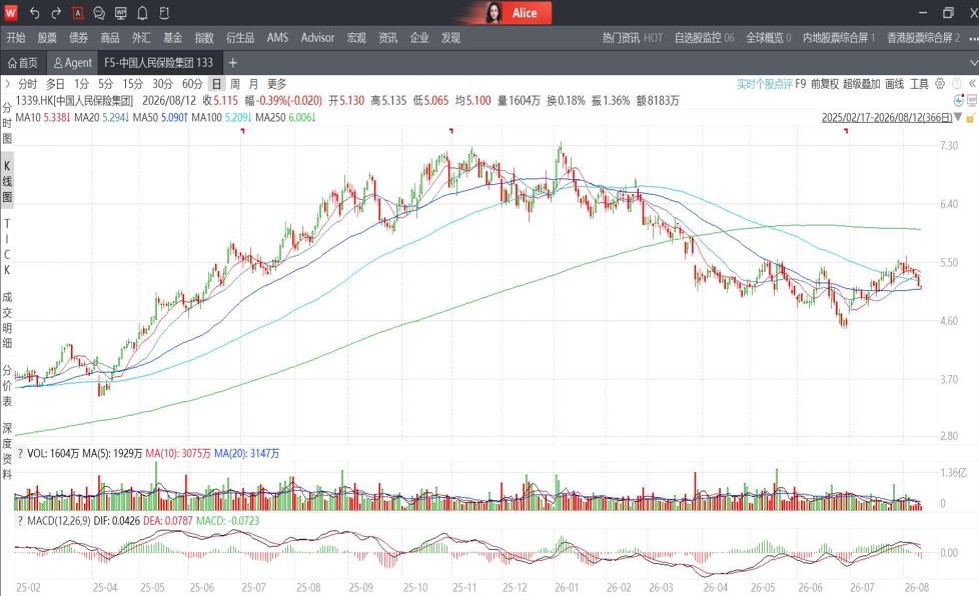Open the 股票 menu

[x=47, y=38]
